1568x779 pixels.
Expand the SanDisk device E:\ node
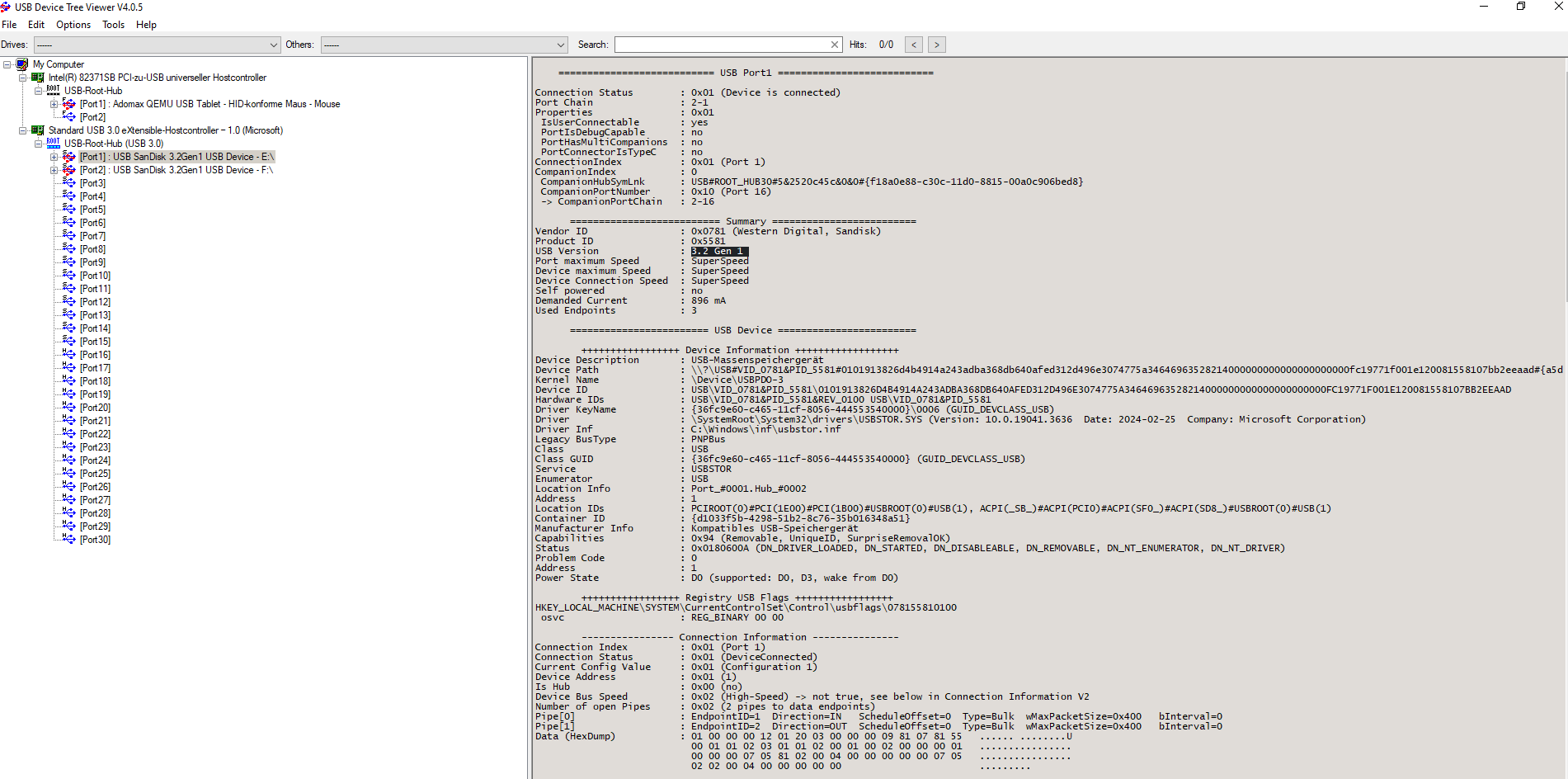coord(54,157)
